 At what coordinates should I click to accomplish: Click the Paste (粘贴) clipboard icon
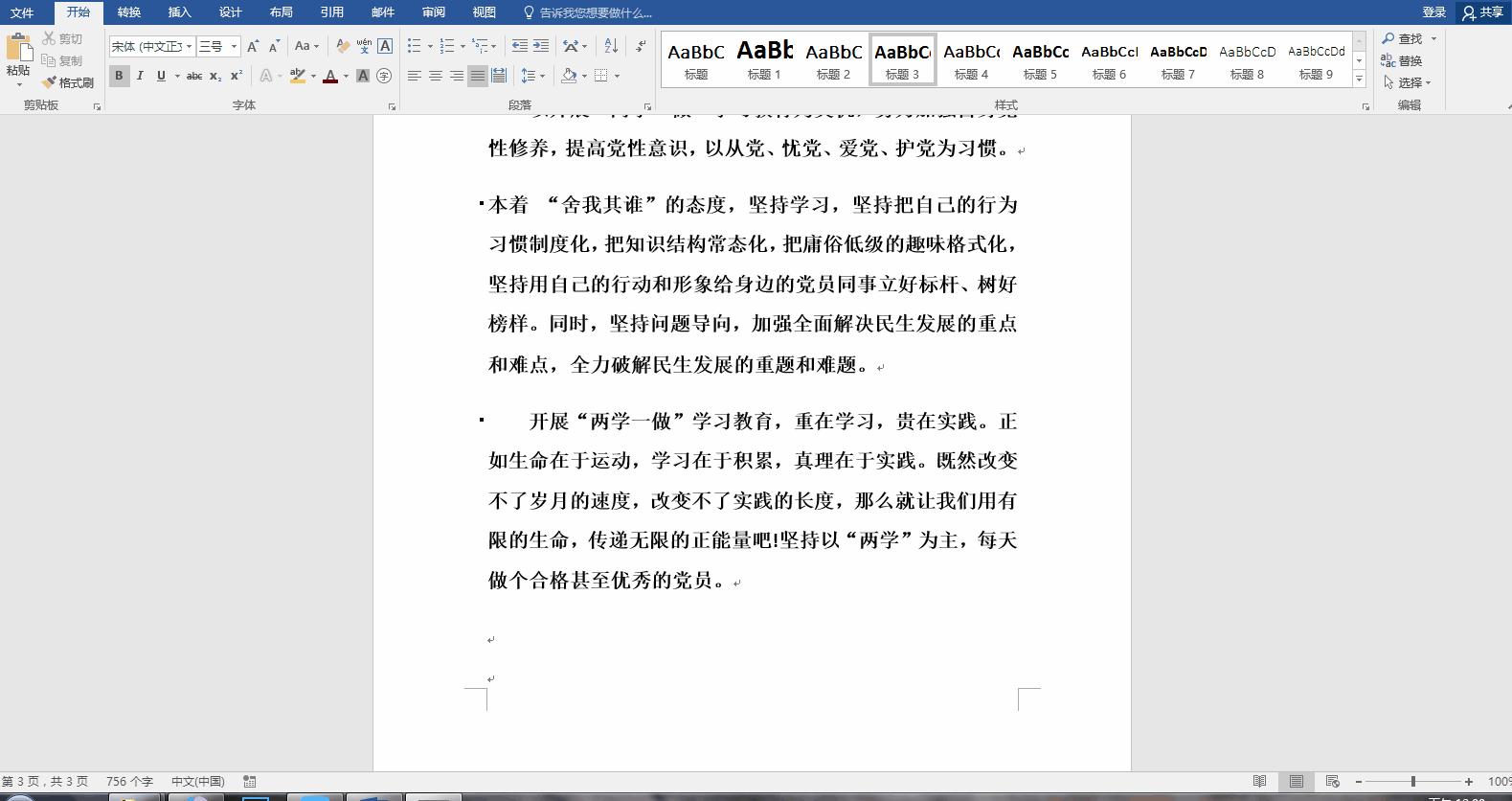pyautogui.click(x=18, y=47)
